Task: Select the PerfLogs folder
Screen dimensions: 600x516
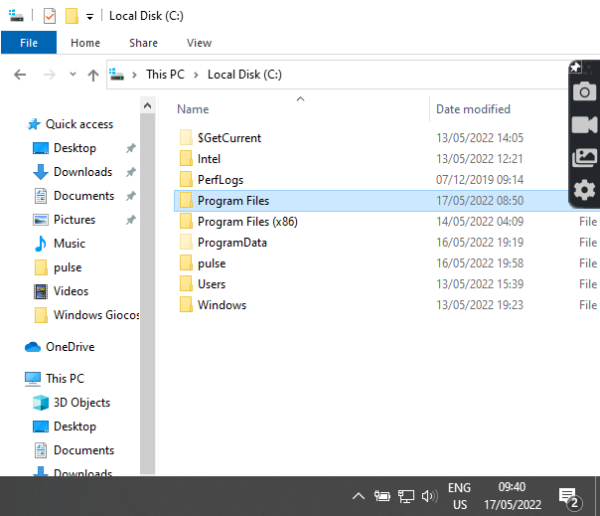Action: (220, 180)
